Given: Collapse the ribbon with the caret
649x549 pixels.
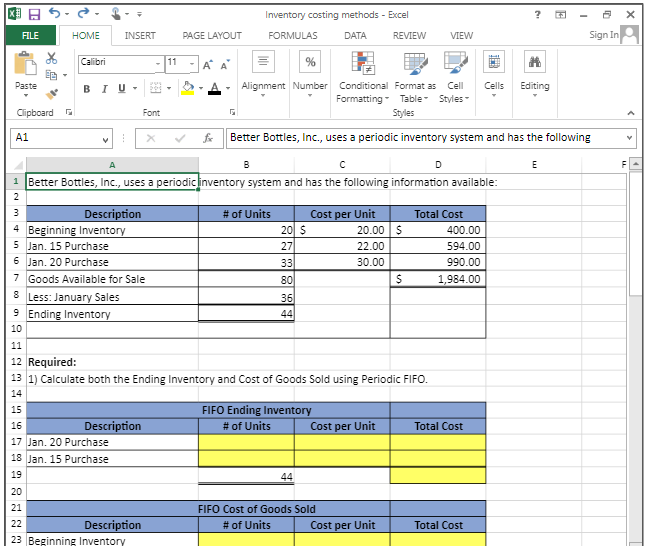Looking at the screenshot, I should point(631,113).
